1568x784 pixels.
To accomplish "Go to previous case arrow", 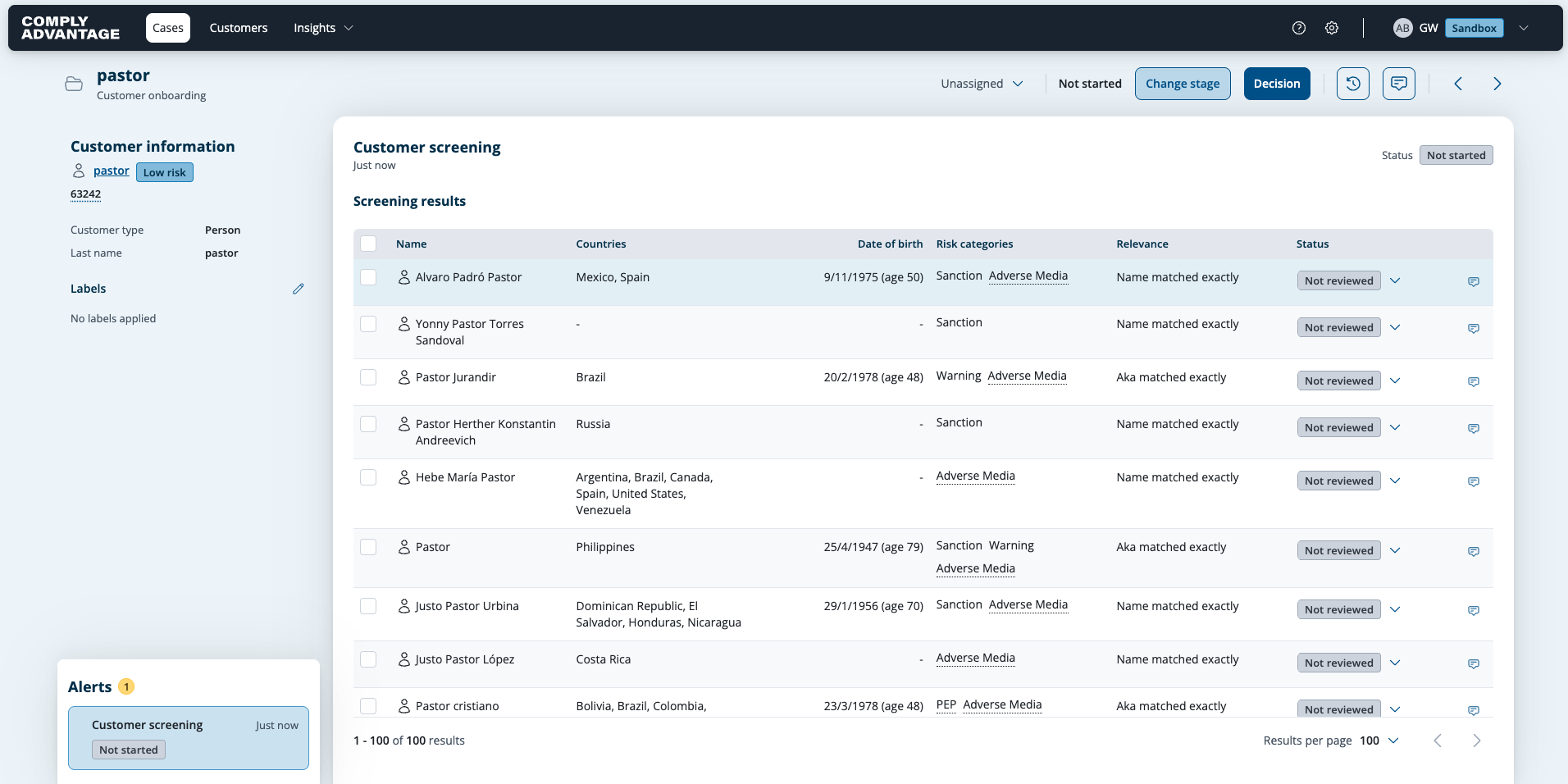I will [1458, 84].
